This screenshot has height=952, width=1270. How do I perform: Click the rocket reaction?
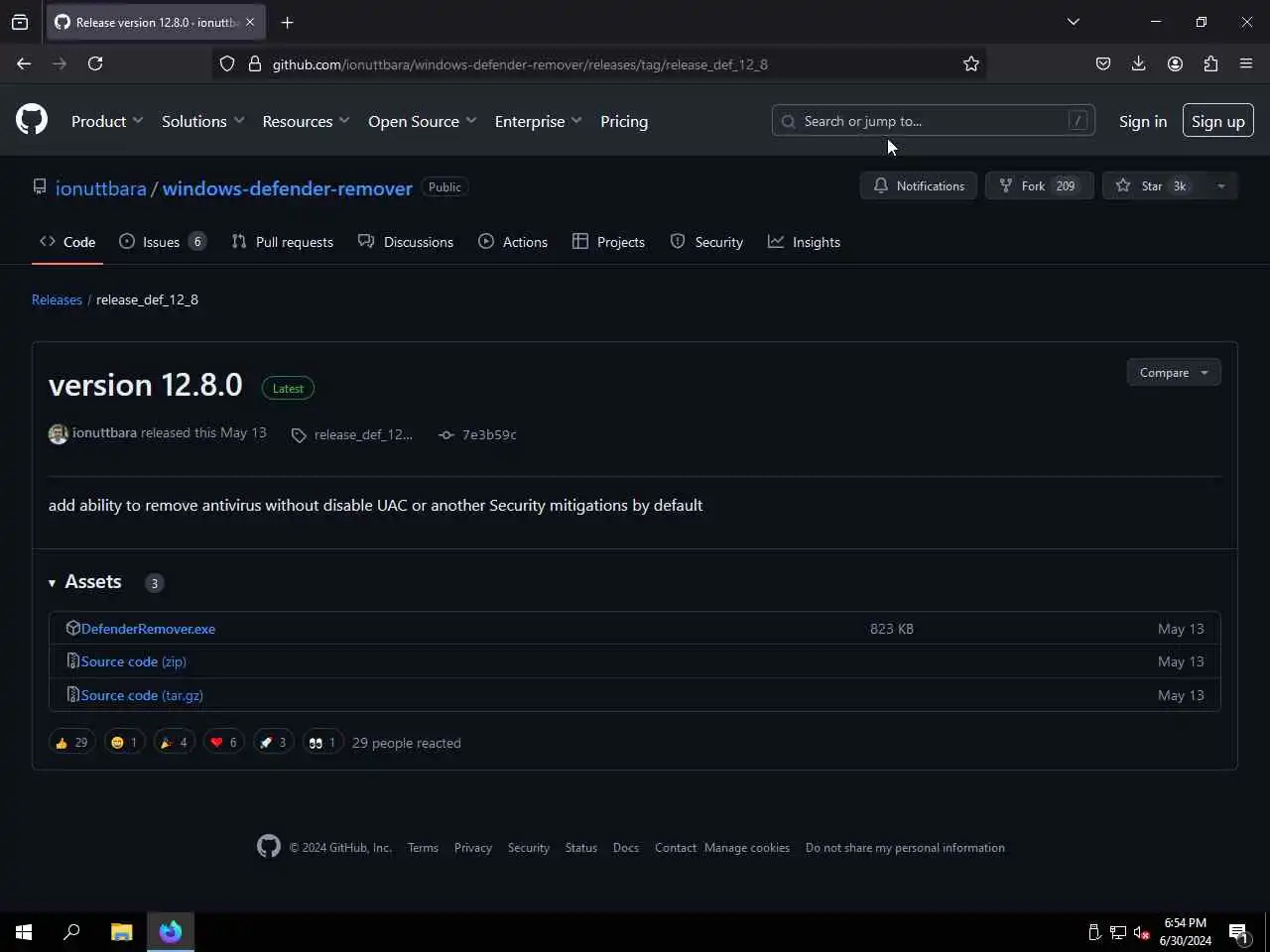point(273,742)
